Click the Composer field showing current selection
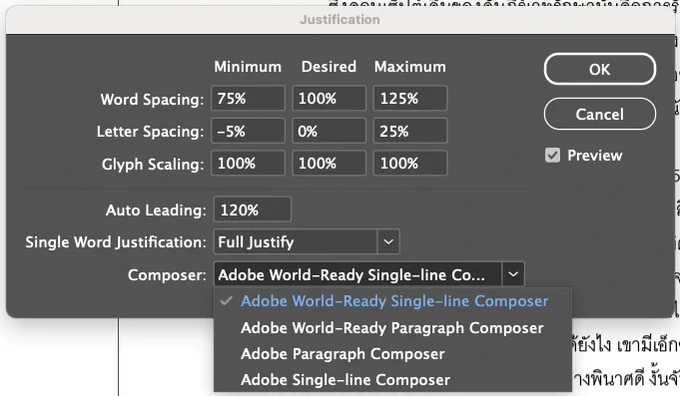Image resolution: width=680 pixels, height=396 pixels. pos(358,274)
